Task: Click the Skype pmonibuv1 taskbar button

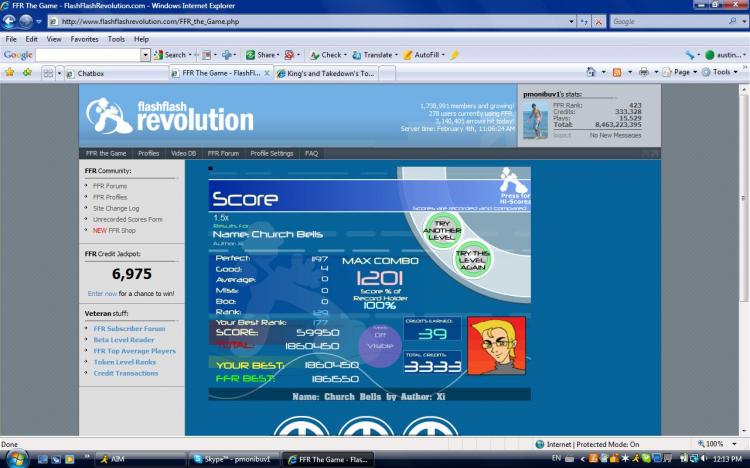Action: click(233, 459)
